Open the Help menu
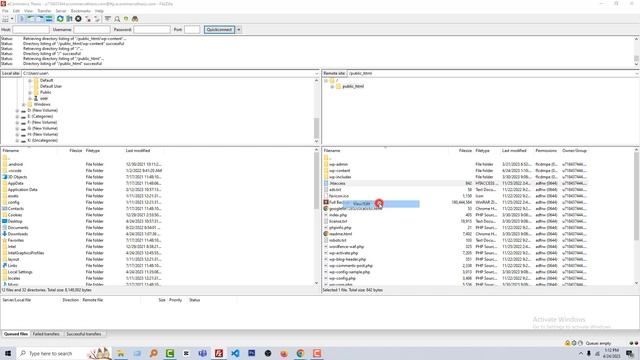The image size is (640, 360). [99, 11]
